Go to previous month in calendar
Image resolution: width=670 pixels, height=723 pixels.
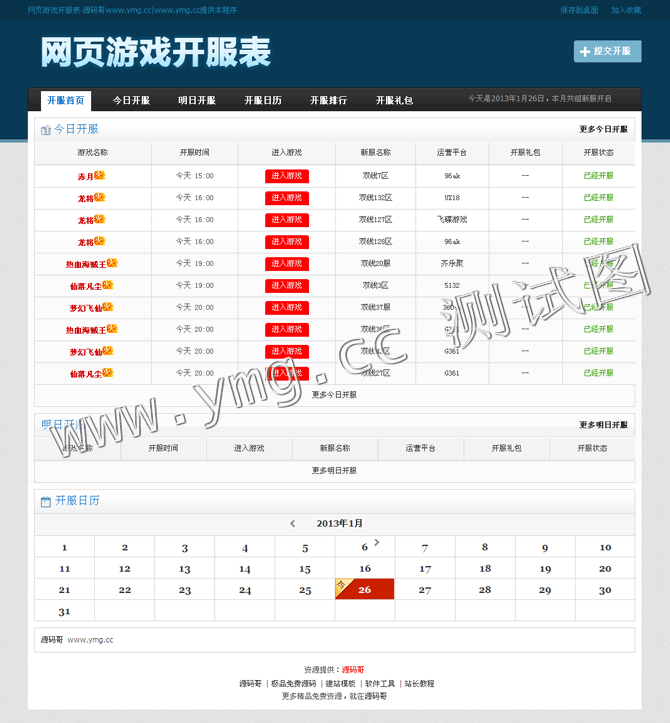[292, 523]
